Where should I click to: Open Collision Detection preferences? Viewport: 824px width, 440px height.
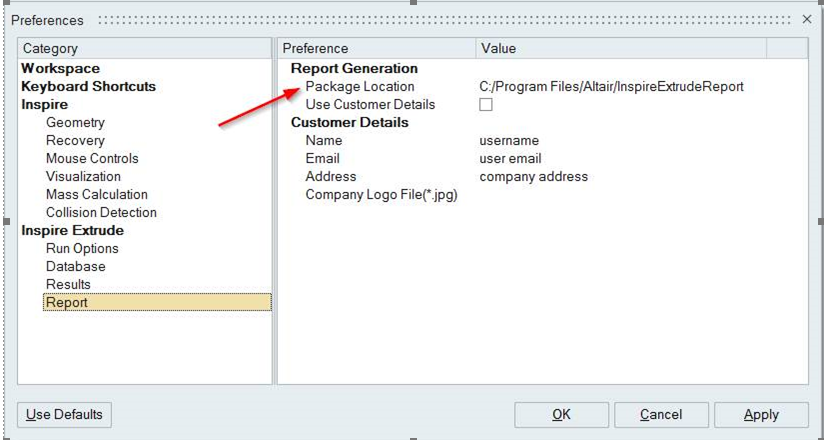click(x=101, y=212)
